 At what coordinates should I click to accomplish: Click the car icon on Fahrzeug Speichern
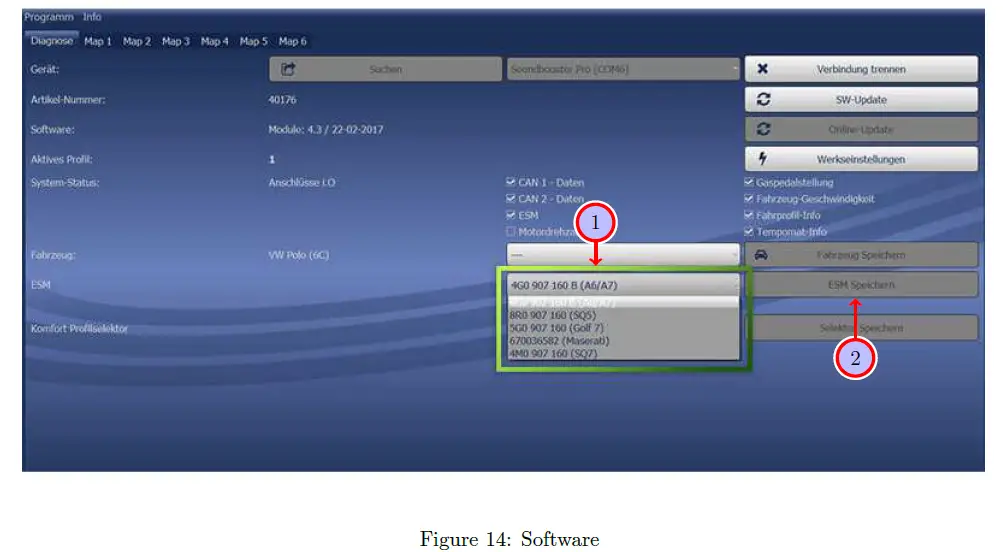(761, 255)
